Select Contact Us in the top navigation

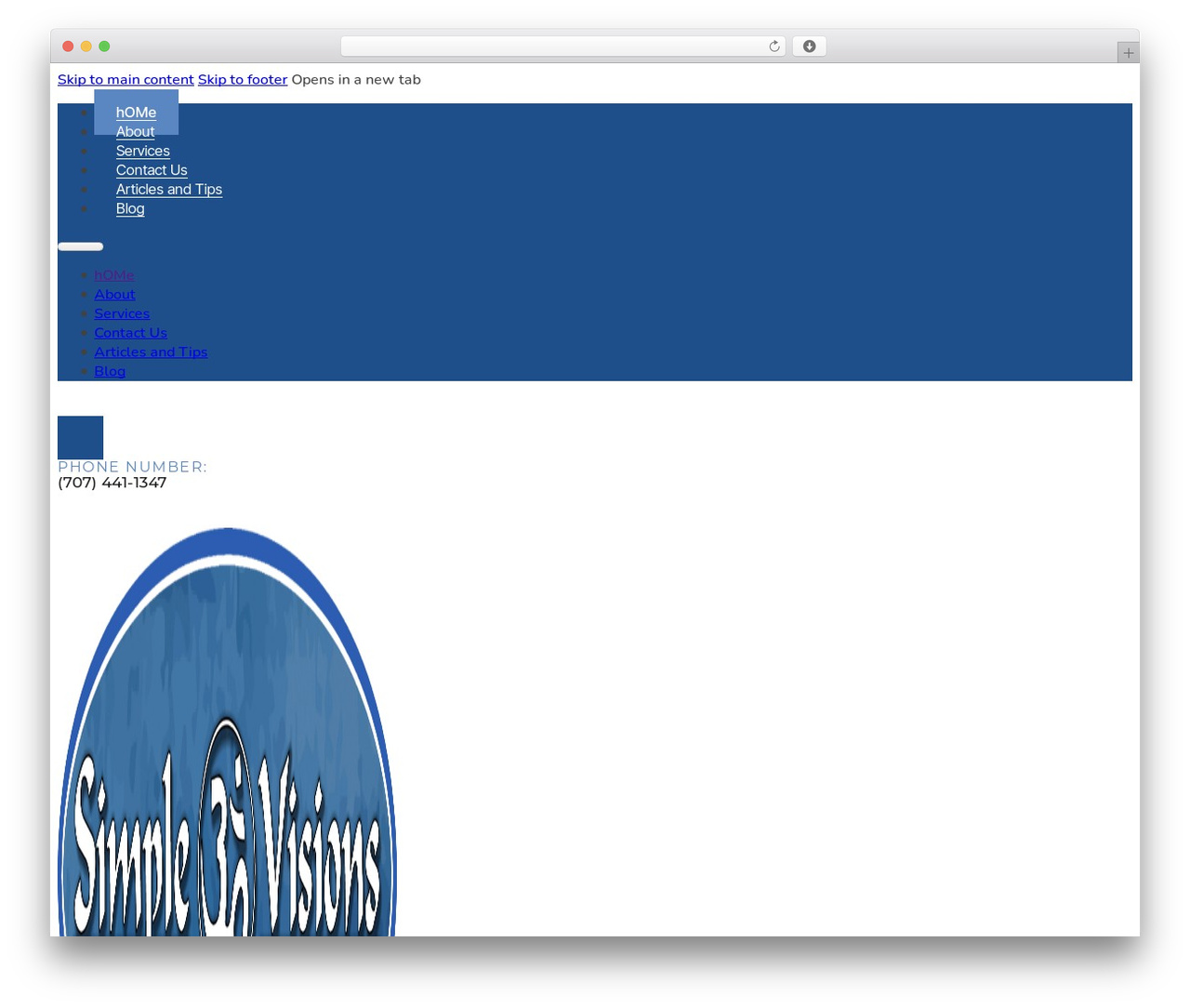[152, 170]
